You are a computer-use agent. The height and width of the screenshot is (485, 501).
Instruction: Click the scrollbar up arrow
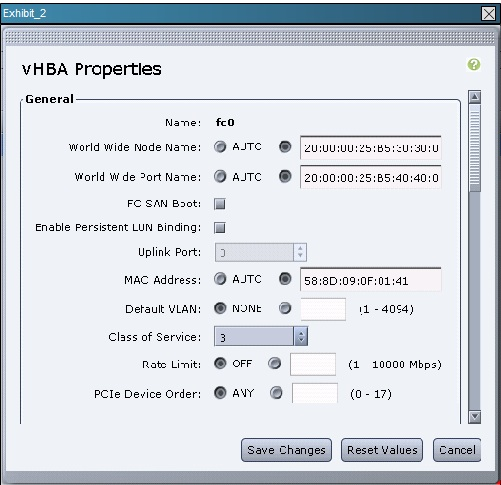coord(474,97)
